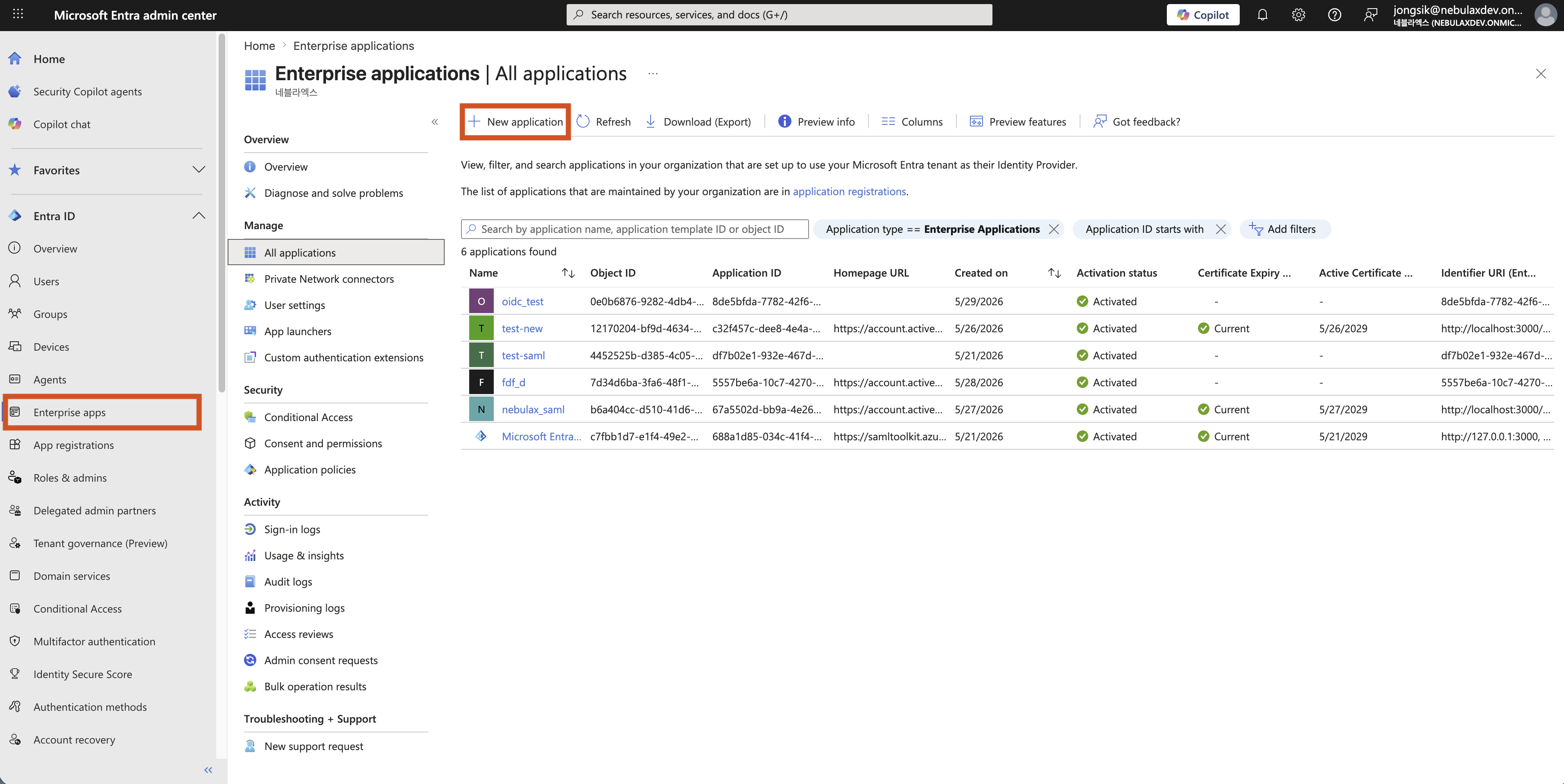Collapse the inner blade menu chevron
Screen dimensions: 1564x784
click(x=435, y=122)
